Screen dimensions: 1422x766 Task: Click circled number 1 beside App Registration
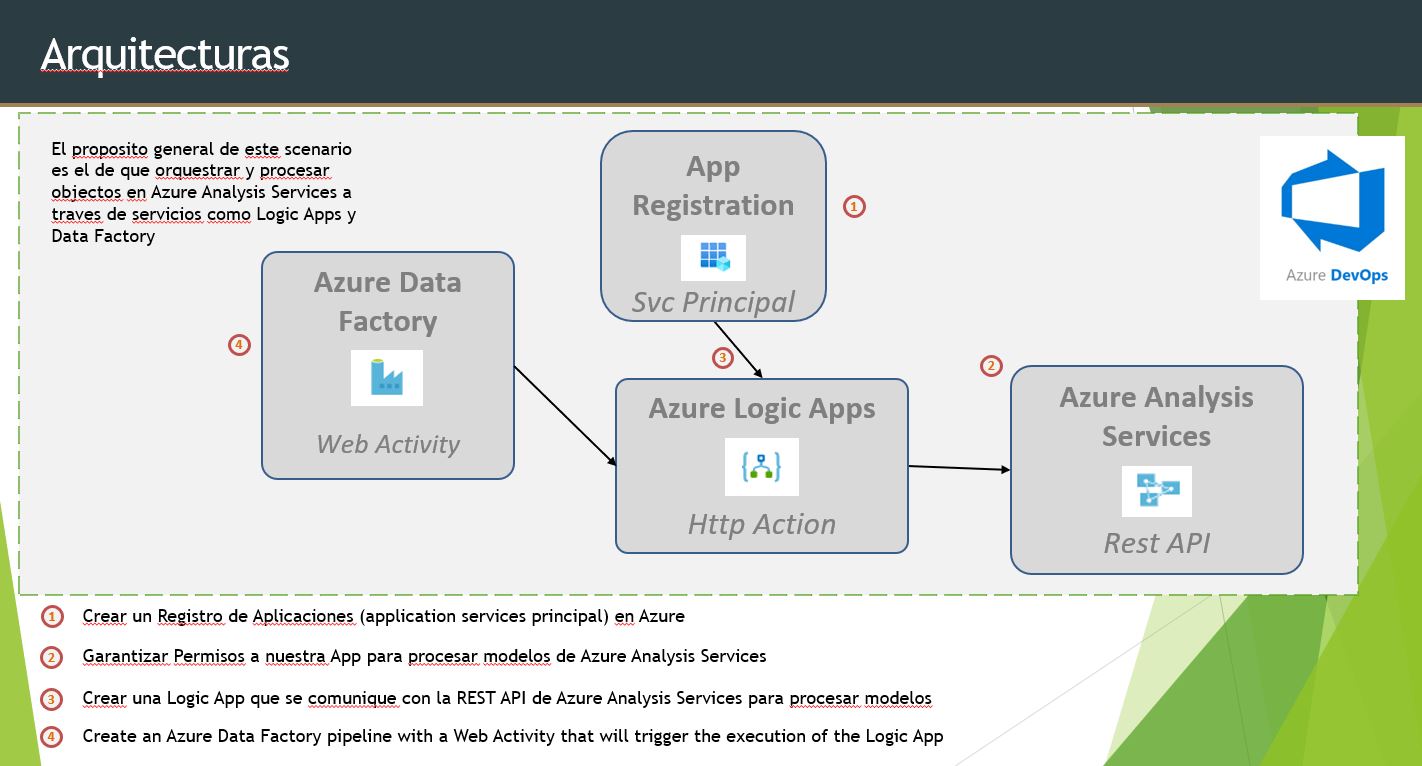click(853, 206)
